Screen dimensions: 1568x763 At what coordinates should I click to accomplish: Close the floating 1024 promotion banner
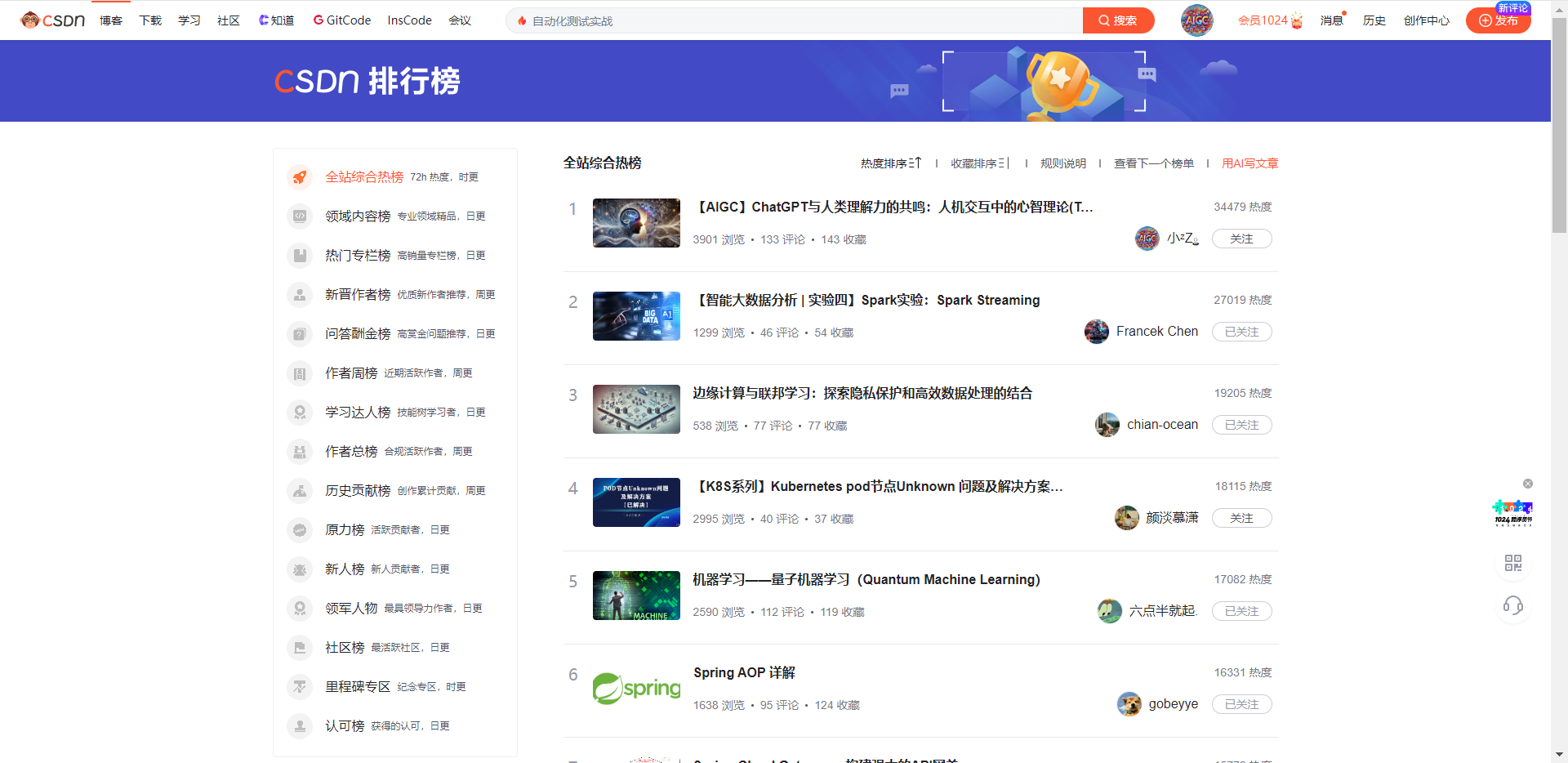point(1527,484)
